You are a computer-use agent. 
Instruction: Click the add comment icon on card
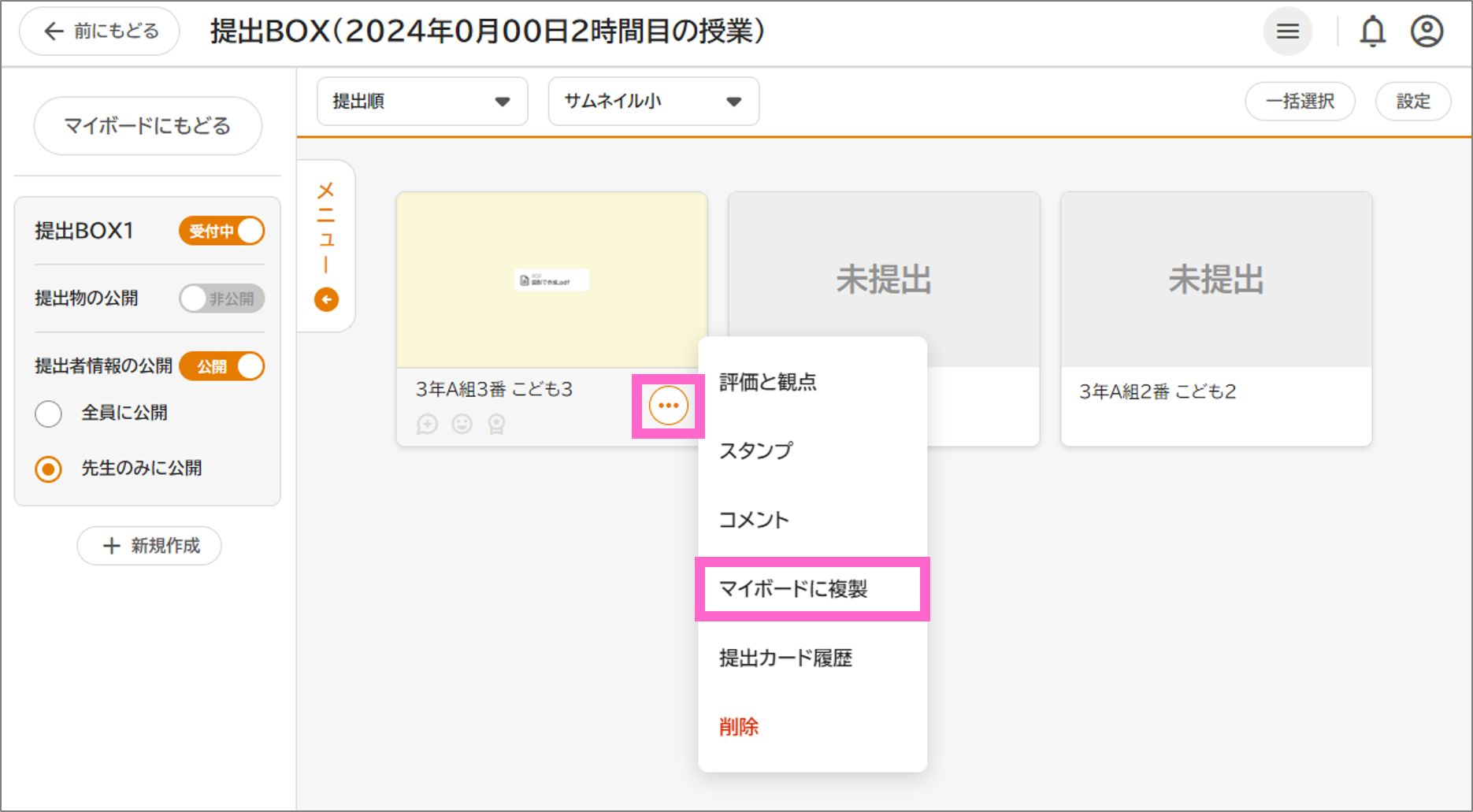tap(427, 425)
